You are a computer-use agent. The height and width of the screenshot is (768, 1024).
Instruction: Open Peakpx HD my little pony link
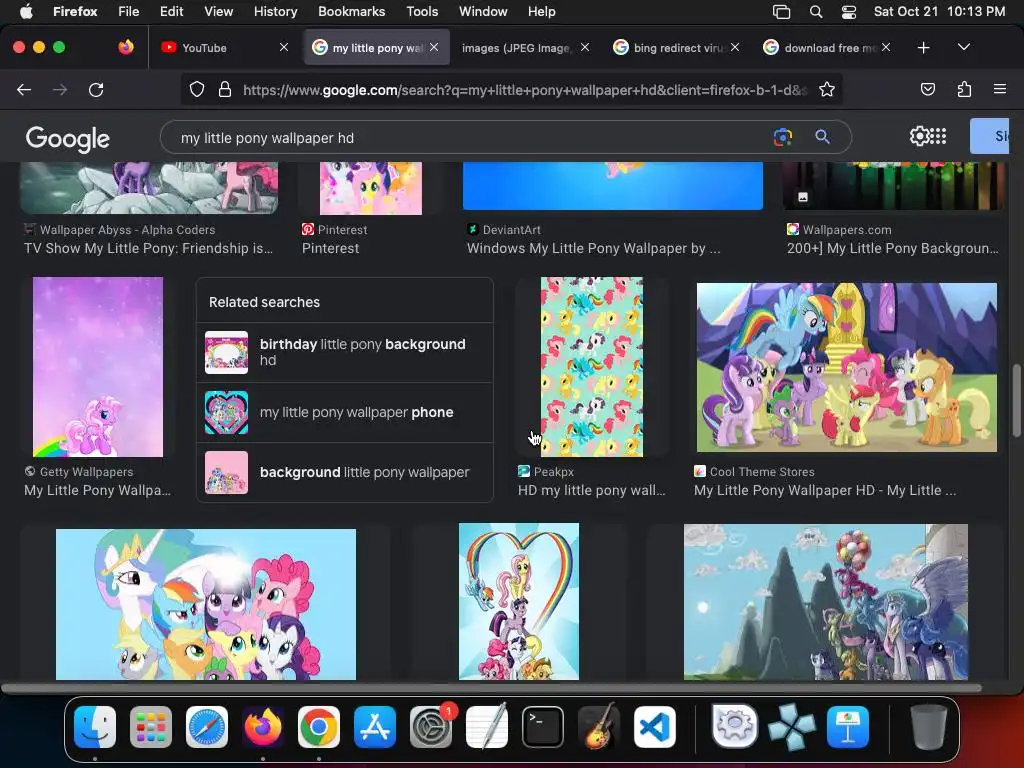pyautogui.click(x=591, y=490)
